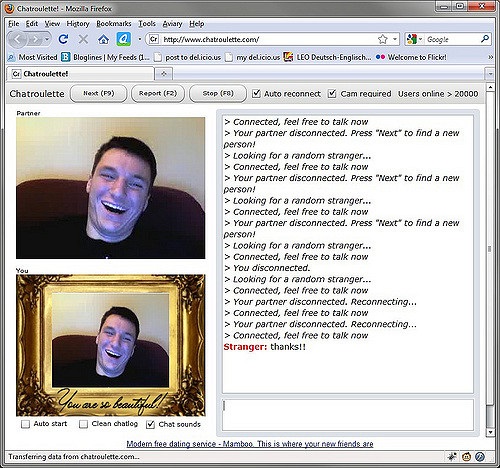Open the Tools menu

pos(147,24)
